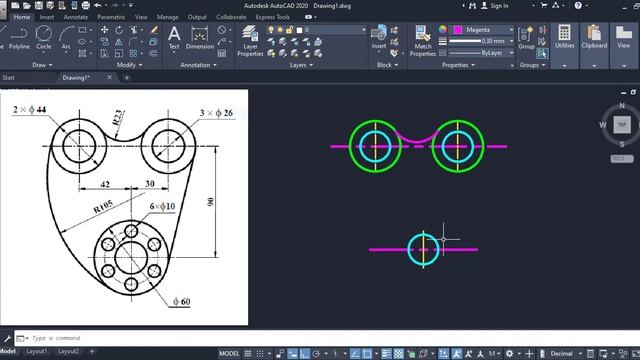The image size is (640, 360).
Task: Use the Erase tool pencil icon
Action: [154, 30]
